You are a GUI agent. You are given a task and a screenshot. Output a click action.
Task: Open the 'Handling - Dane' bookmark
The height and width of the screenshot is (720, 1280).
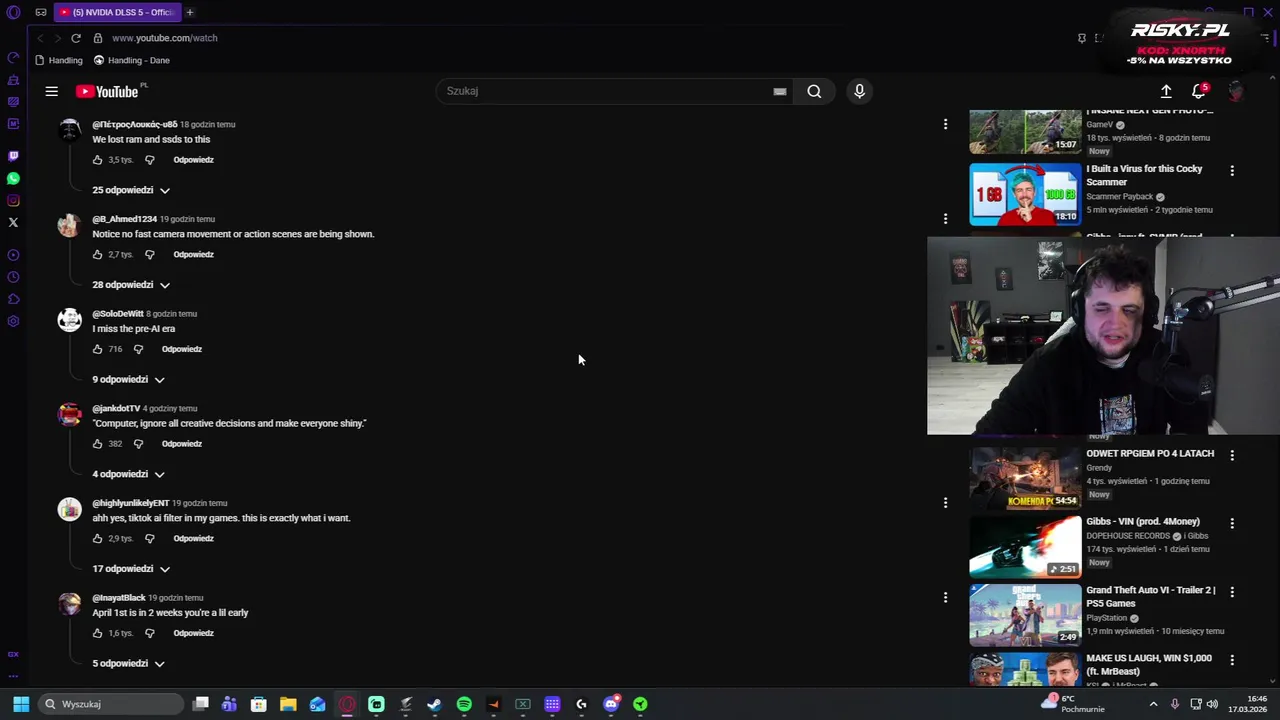pos(131,60)
